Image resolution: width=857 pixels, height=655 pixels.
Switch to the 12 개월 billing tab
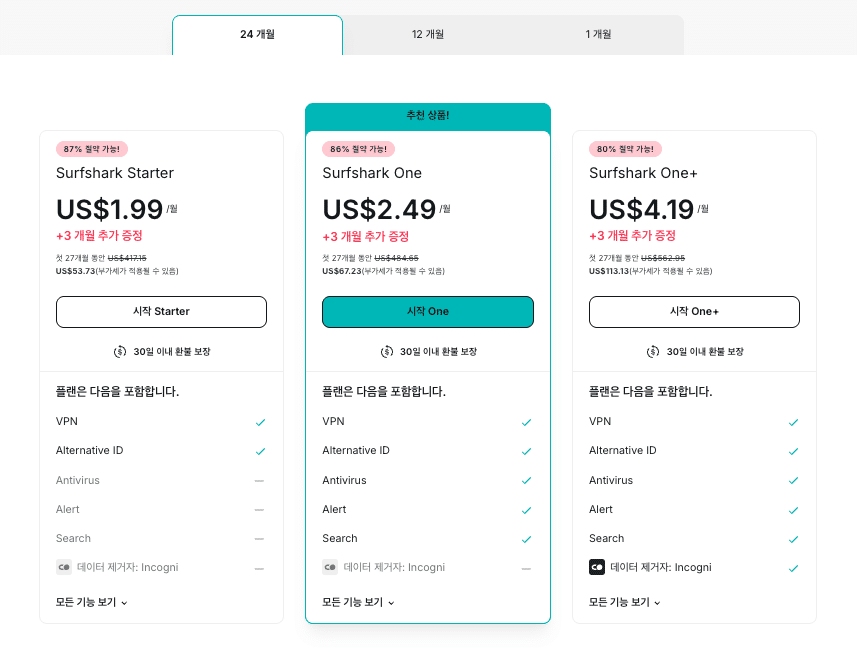[x=428, y=35]
